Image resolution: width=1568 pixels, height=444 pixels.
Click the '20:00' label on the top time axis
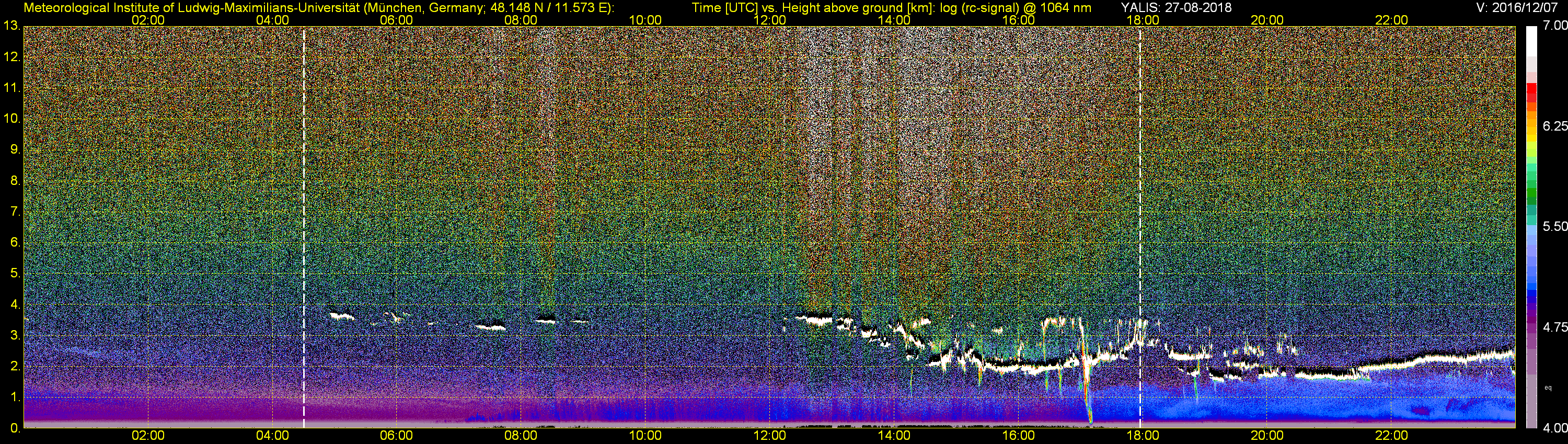1267,20
